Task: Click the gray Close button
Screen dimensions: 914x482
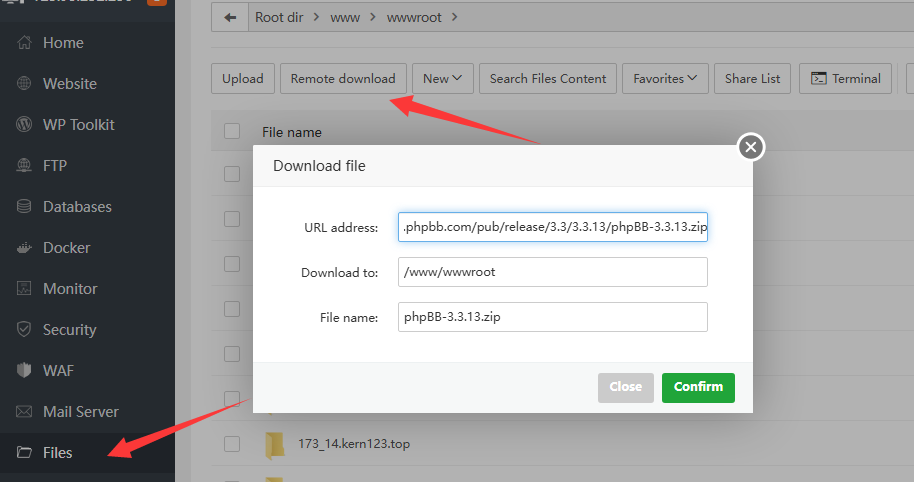Action: (x=625, y=388)
